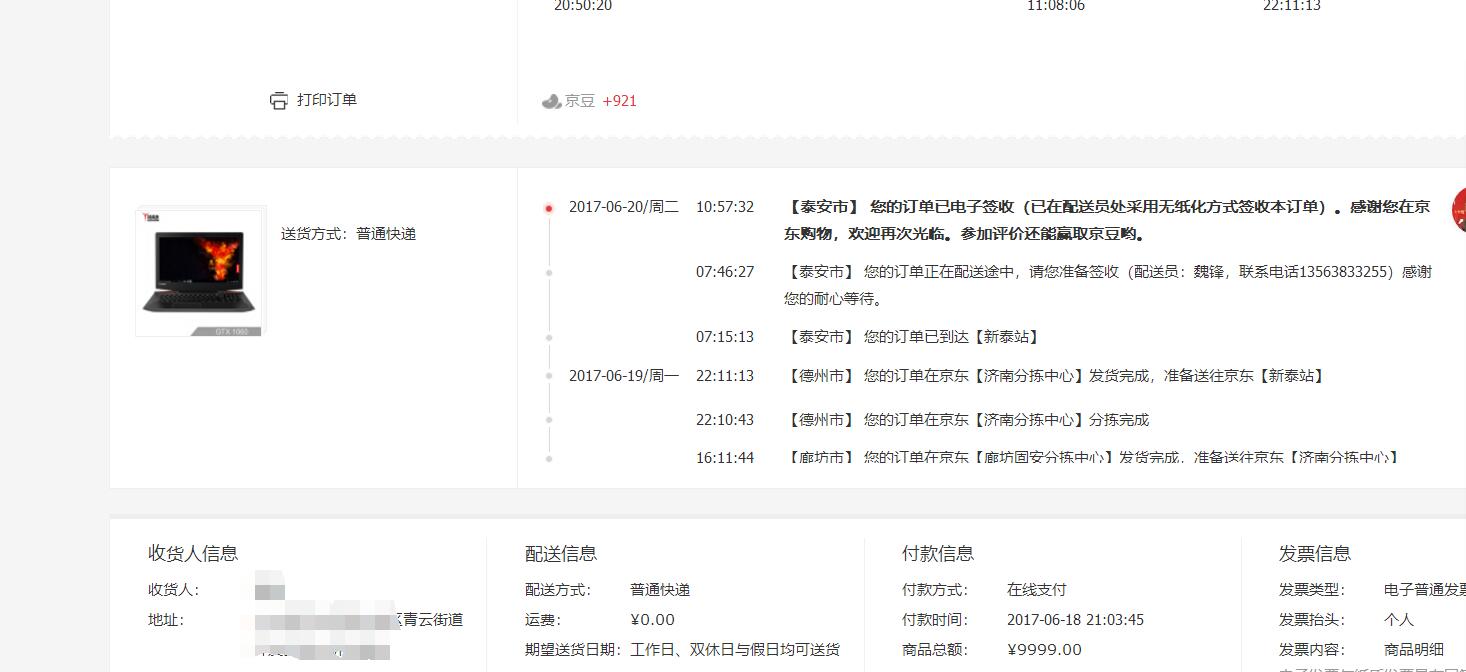Click the 发货完成，准备送往京东【新泰站】 entry

(x=1056, y=376)
